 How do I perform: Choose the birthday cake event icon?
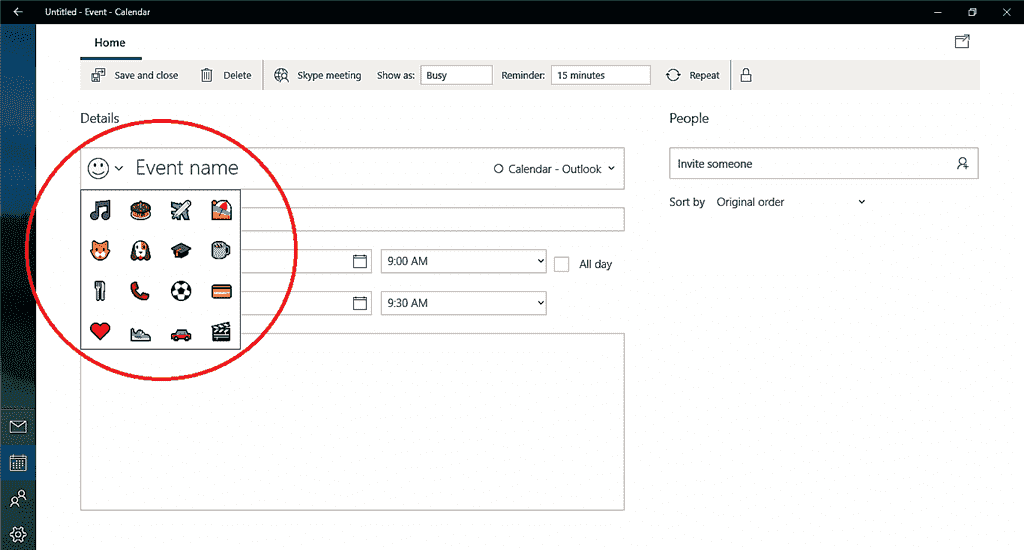pyautogui.click(x=140, y=210)
